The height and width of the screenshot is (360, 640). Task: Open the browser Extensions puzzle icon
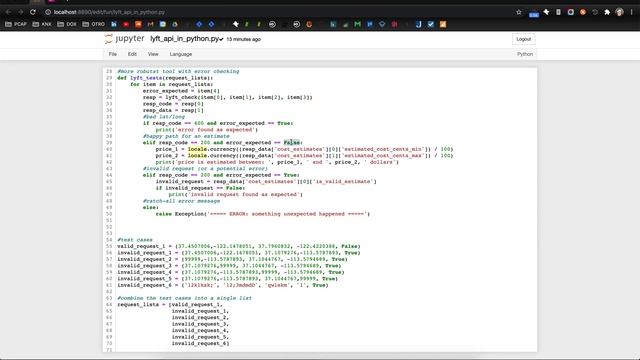click(607, 12)
